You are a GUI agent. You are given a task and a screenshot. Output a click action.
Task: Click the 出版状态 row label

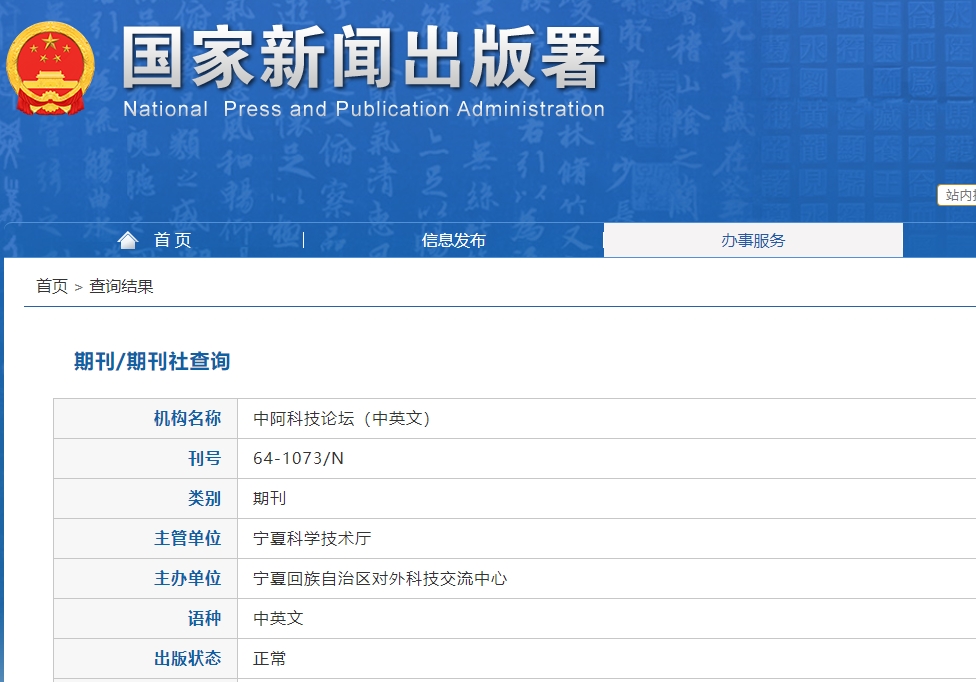tap(187, 658)
